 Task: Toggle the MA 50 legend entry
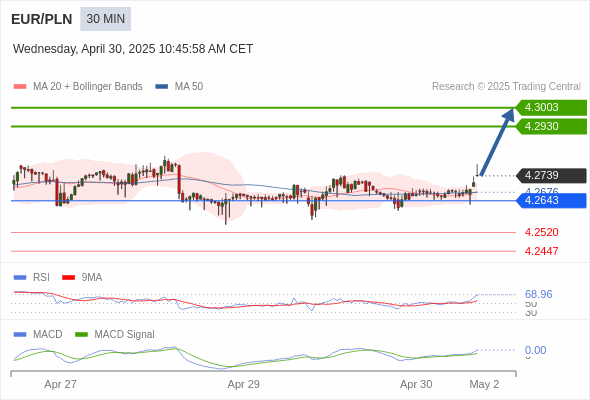179,87
